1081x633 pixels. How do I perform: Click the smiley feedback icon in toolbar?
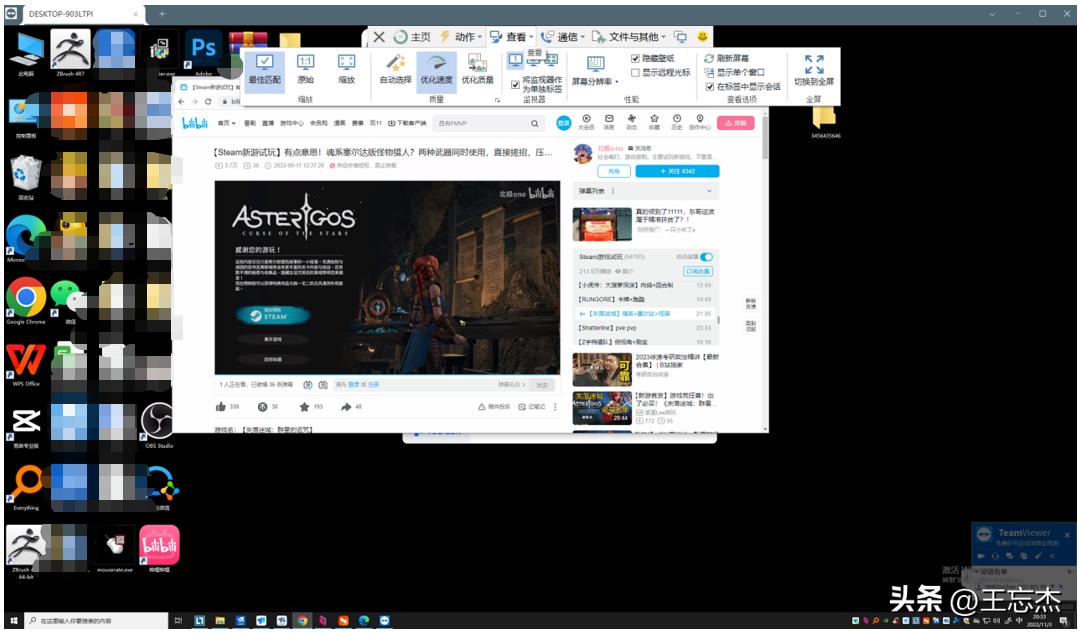coord(703,37)
